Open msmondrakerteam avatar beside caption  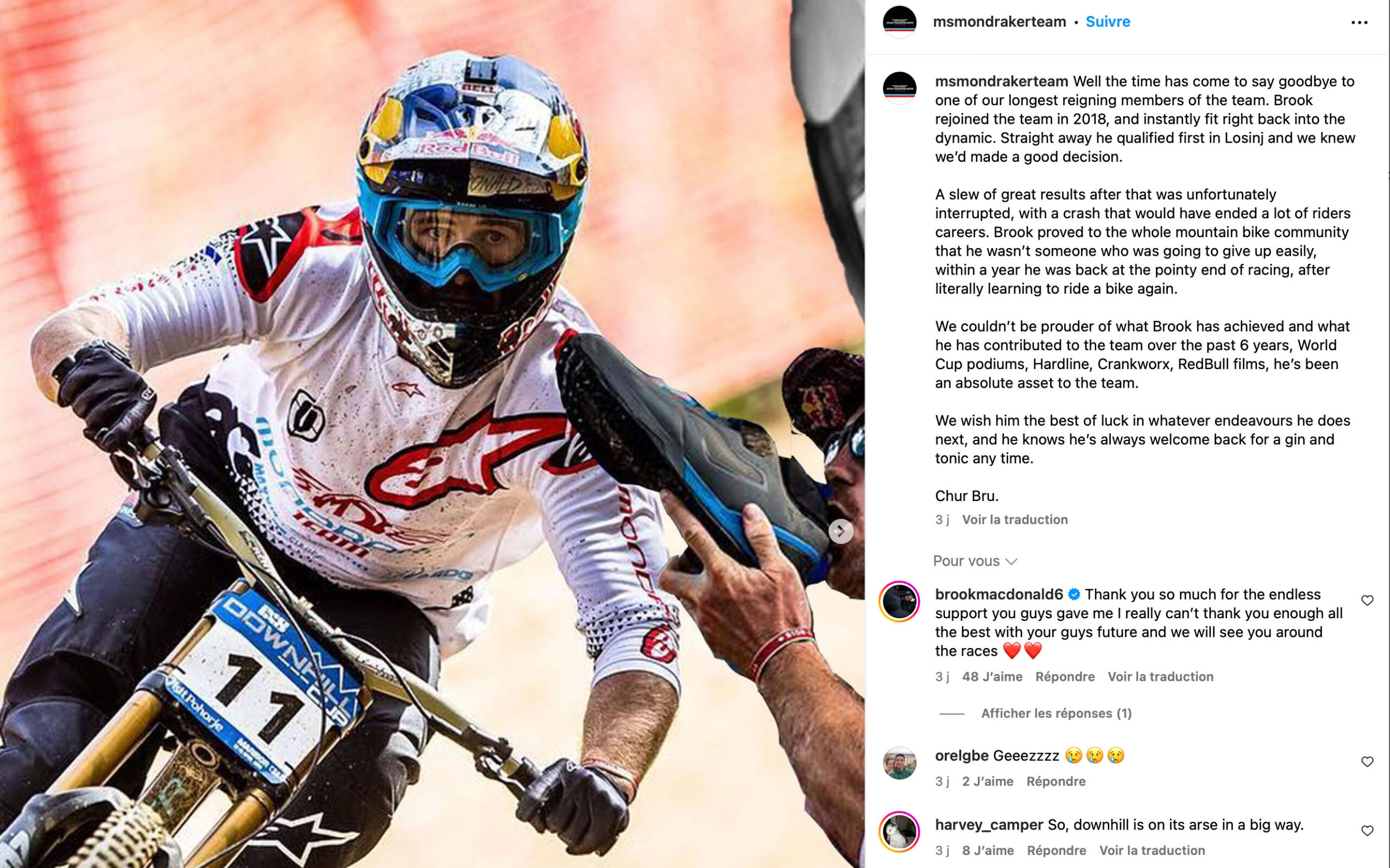[899, 88]
